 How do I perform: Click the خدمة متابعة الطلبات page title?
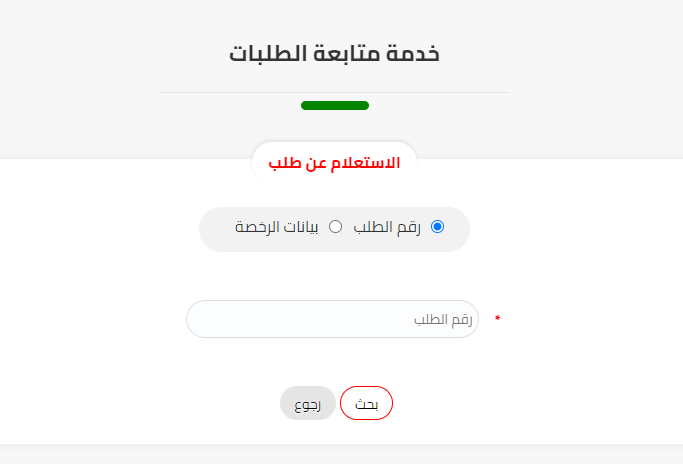pyautogui.click(x=334, y=54)
